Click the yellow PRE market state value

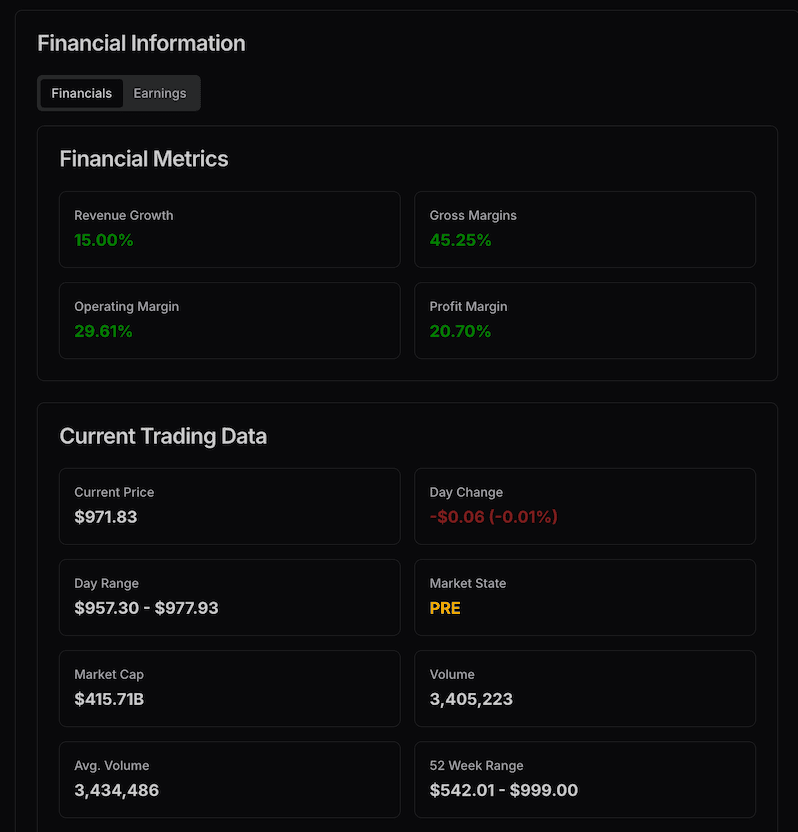[x=445, y=608]
